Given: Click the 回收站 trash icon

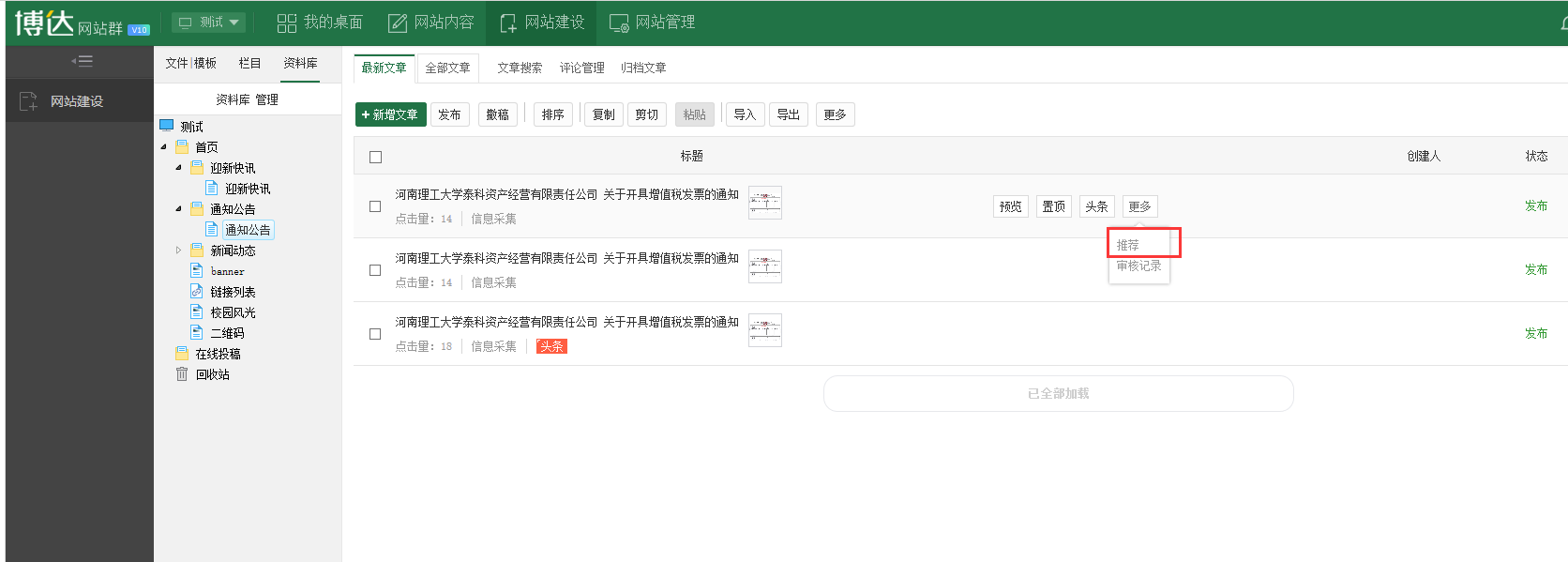Looking at the screenshot, I should [x=182, y=374].
